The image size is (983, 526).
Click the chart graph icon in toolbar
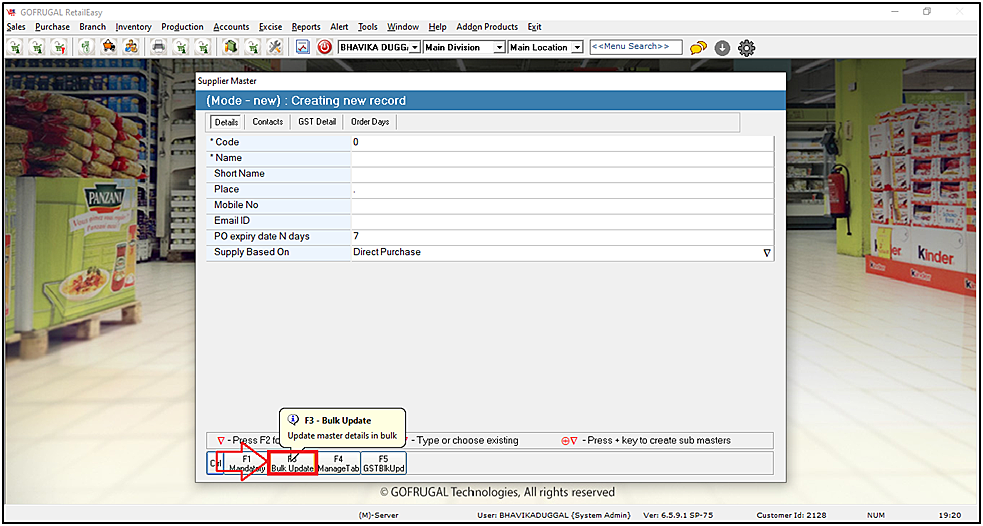(303, 47)
